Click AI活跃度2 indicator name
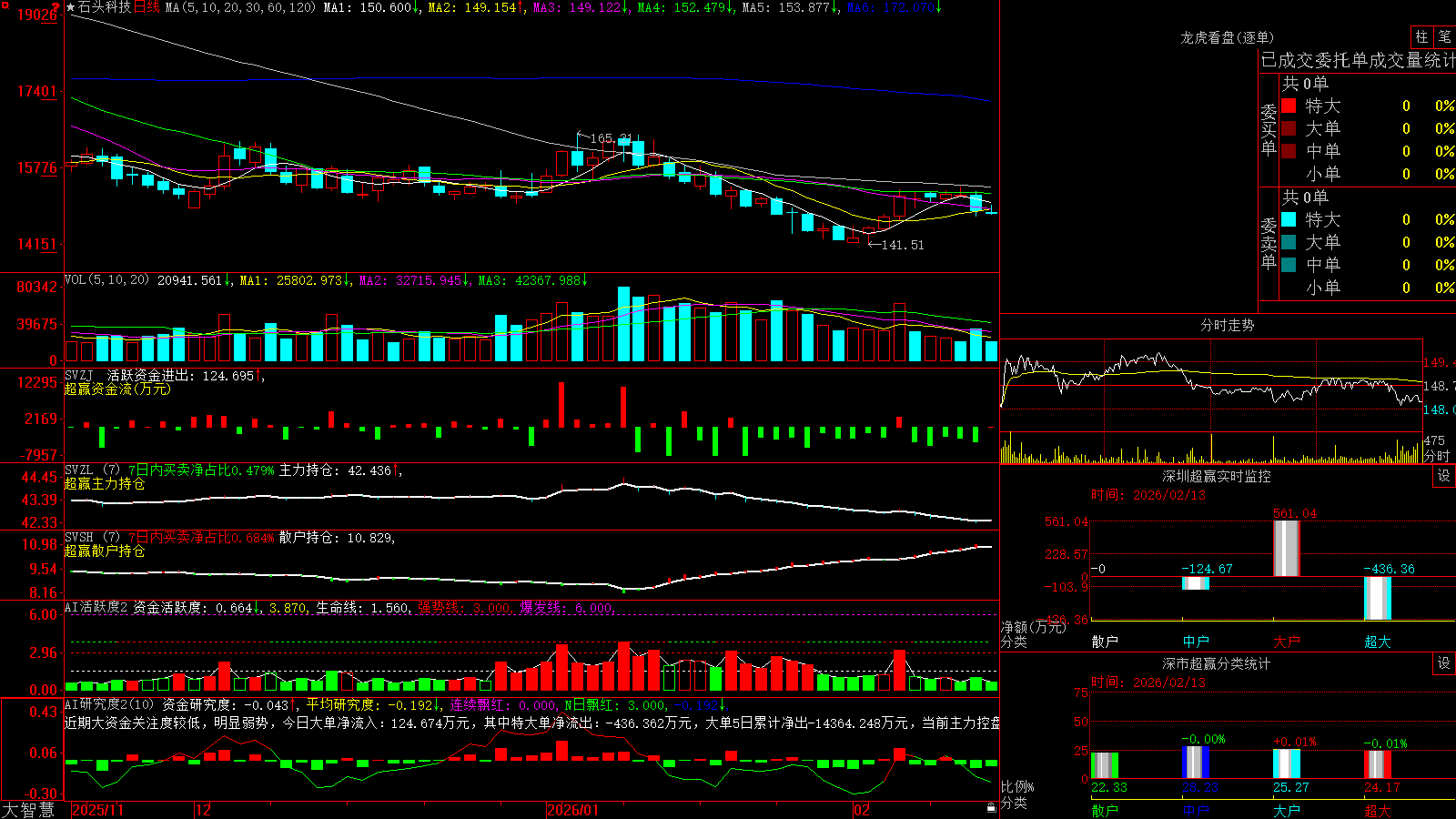 96,607
